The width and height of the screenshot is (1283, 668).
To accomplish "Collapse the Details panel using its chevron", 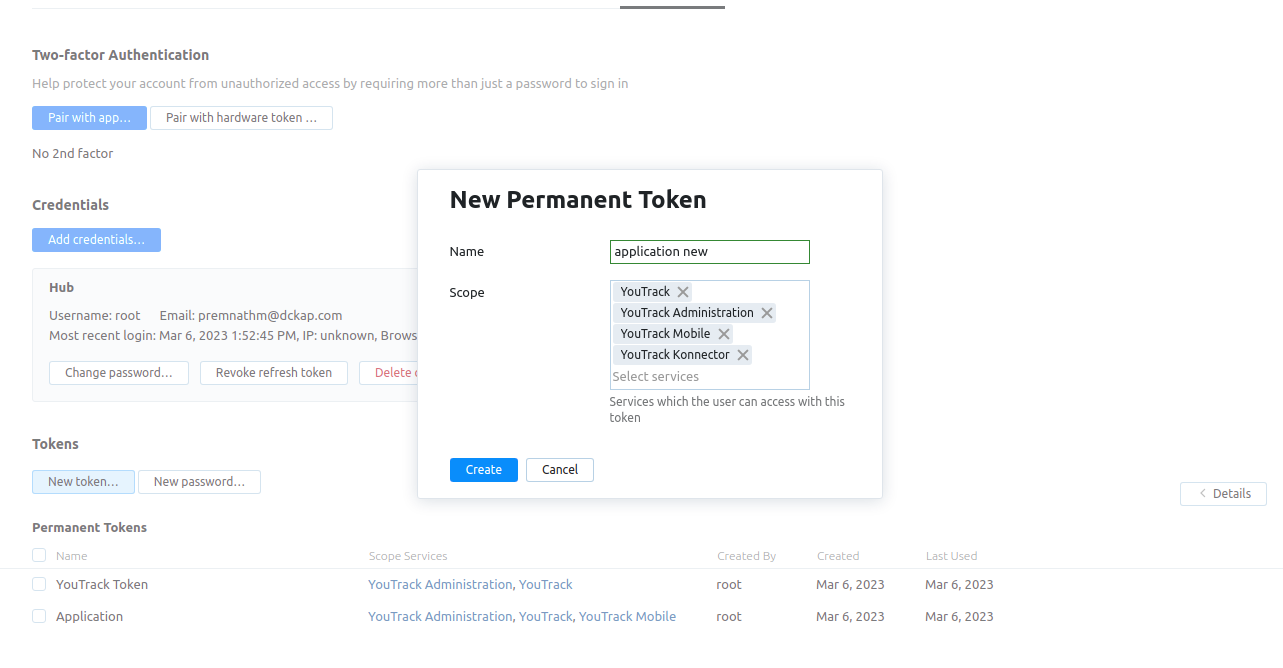I will pyautogui.click(x=1202, y=493).
